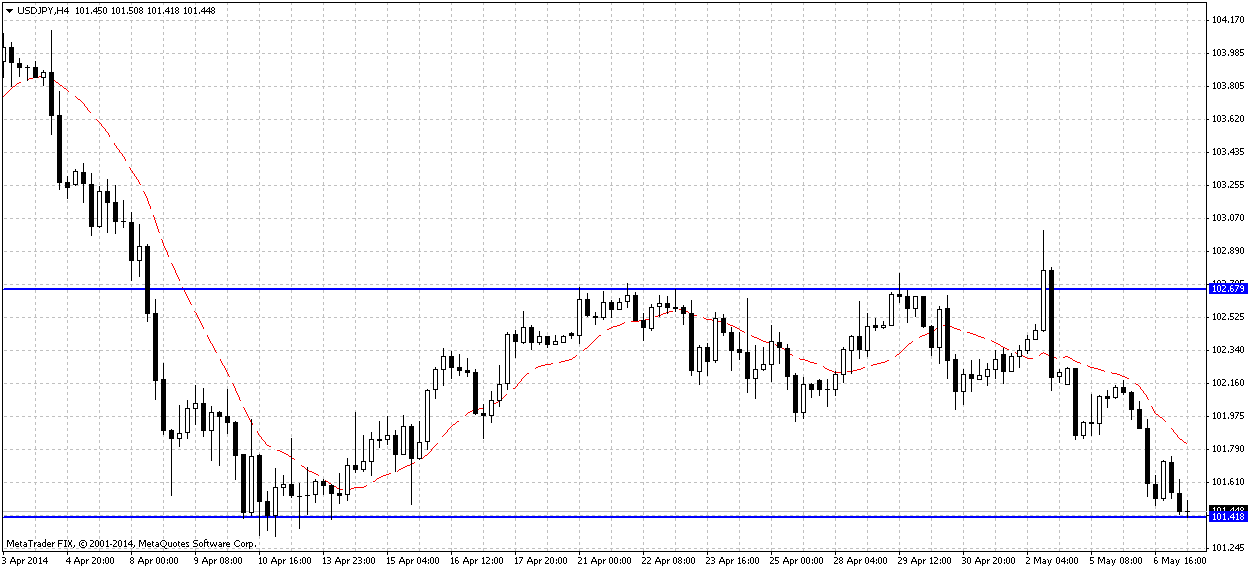
Task: Click the 102.160 price axis label
Action: click(x=1226, y=383)
